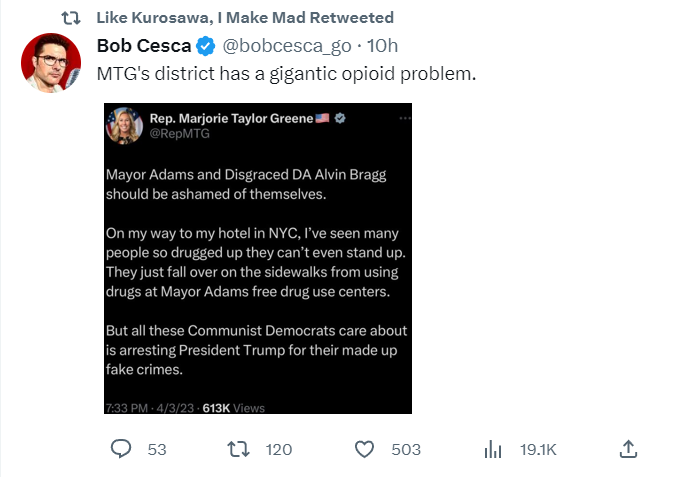Open the 10h timestamp permalink
The width and height of the screenshot is (684, 477).
point(382,46)
